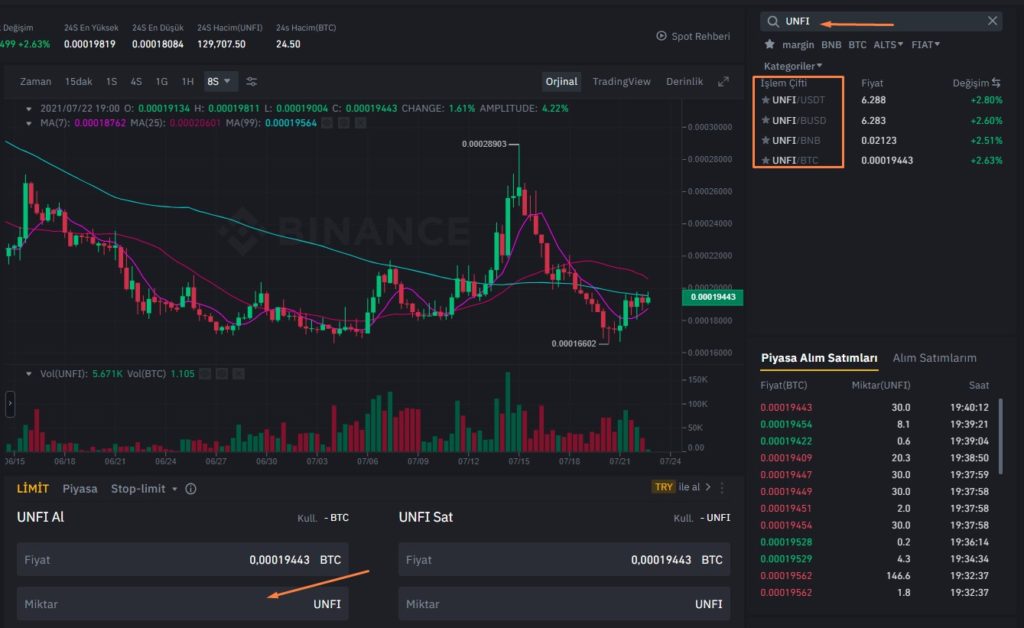Expand the side panel handle left of the volume chart
Viewport: 1024px width, 628px height.
pos(10,404)
